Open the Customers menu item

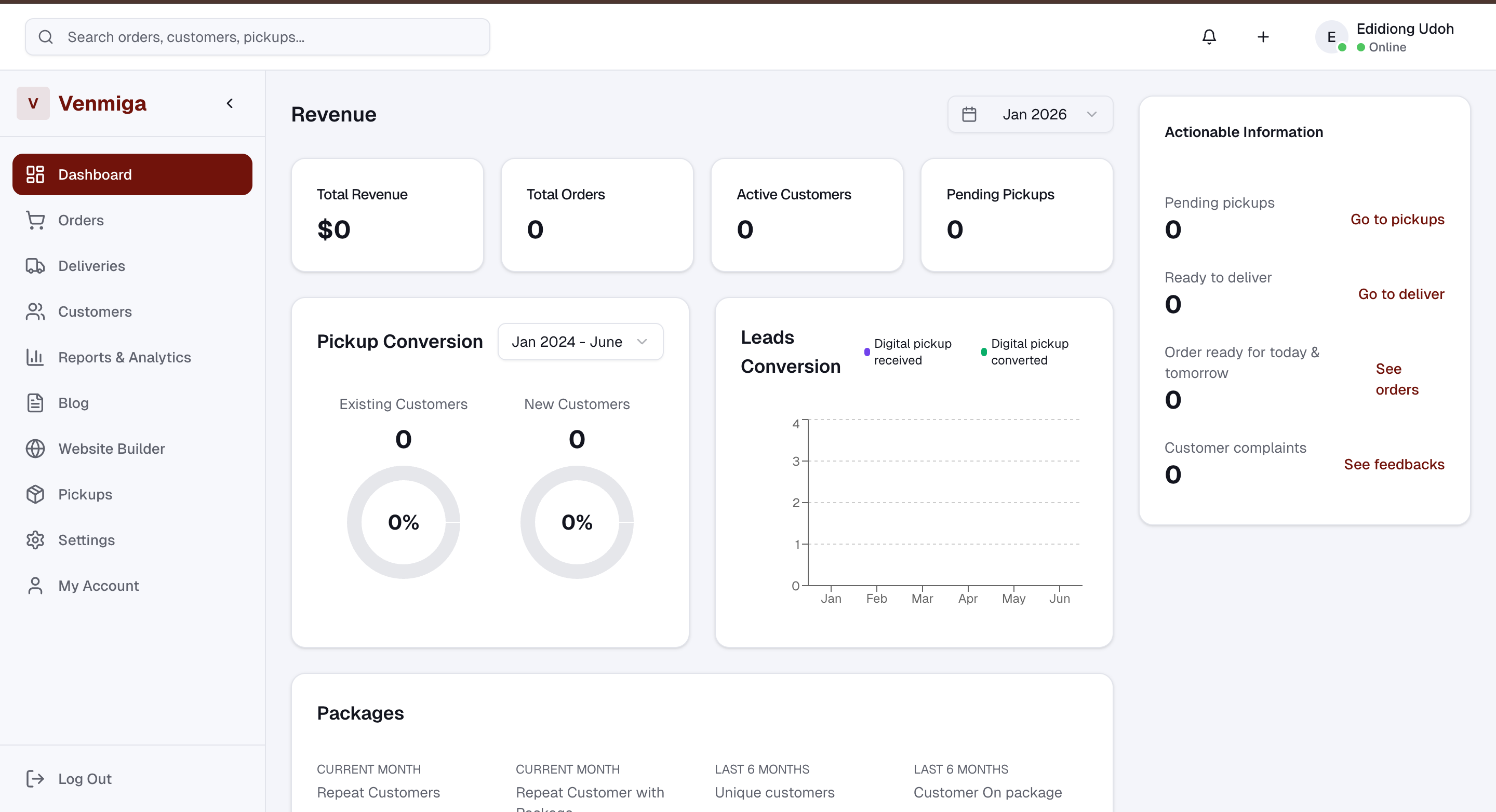point(95,312)
